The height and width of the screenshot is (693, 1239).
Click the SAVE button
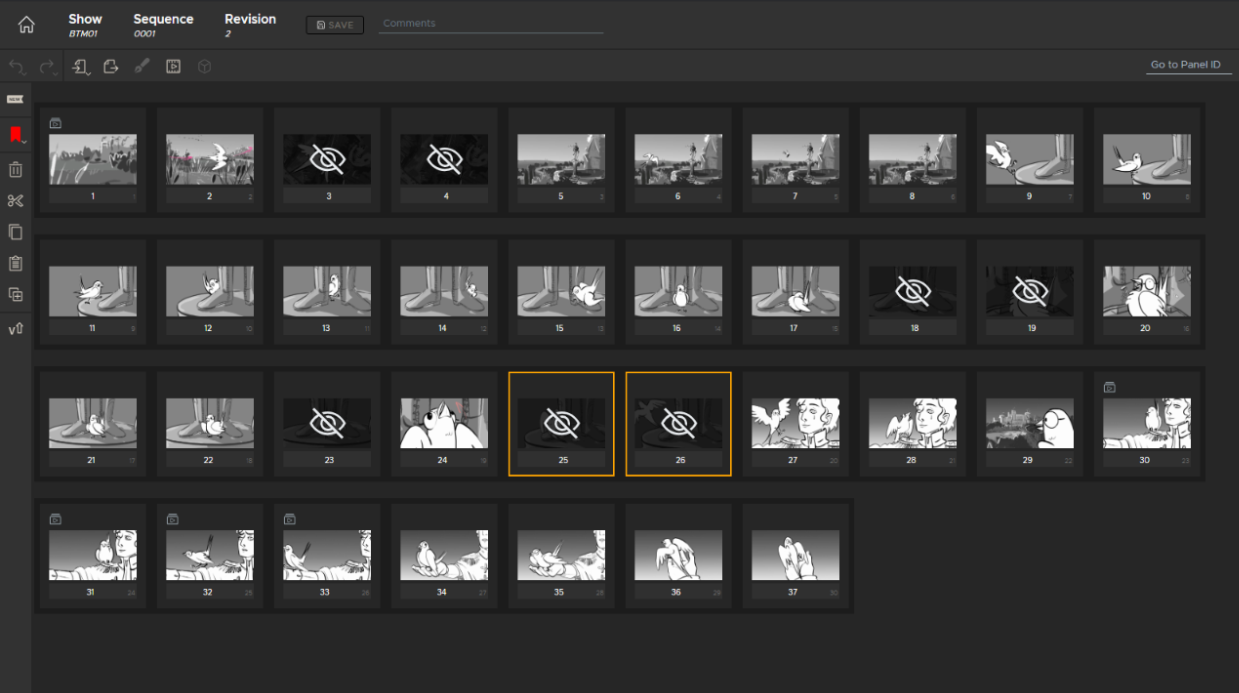pyautogui.click(x=335, y=25)
